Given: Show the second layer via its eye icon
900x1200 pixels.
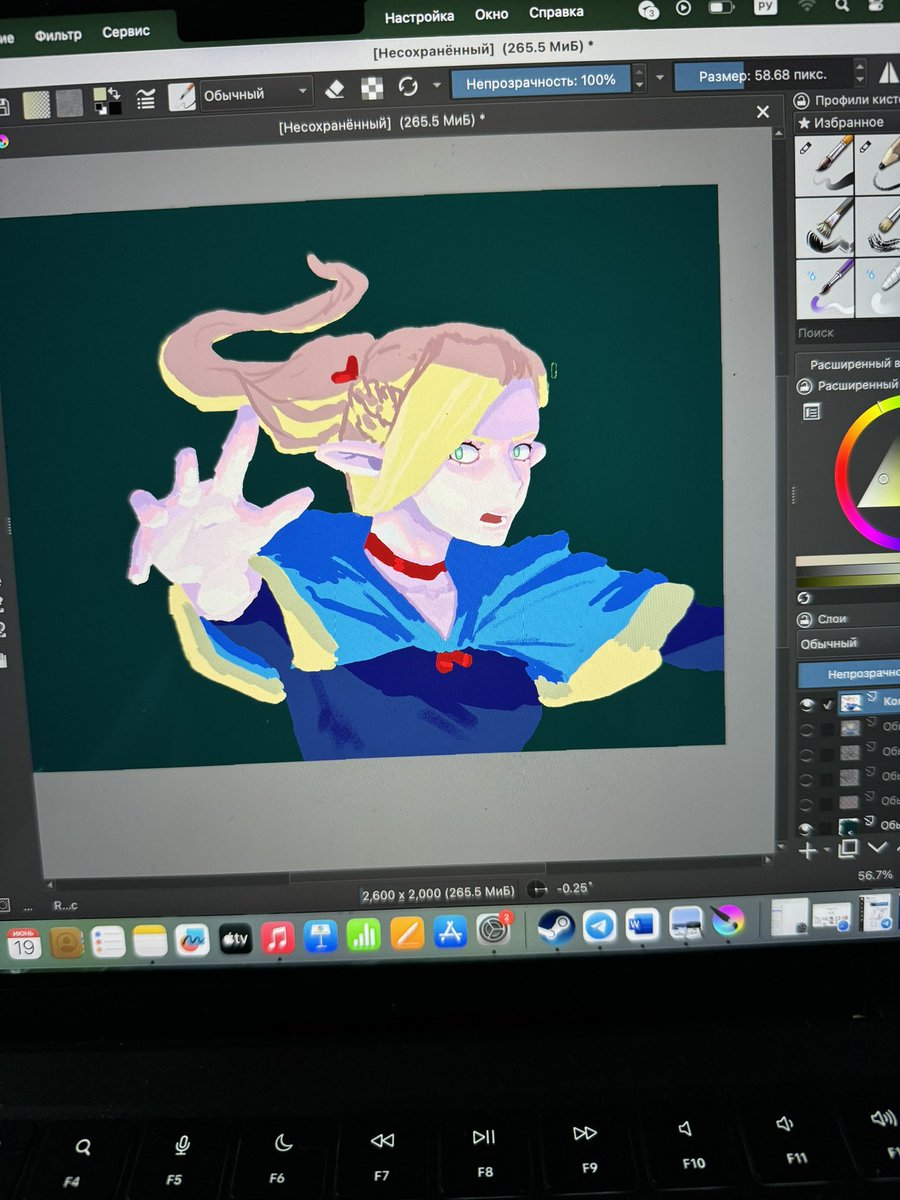Looking at the screenshot, I should pos(807,729).
